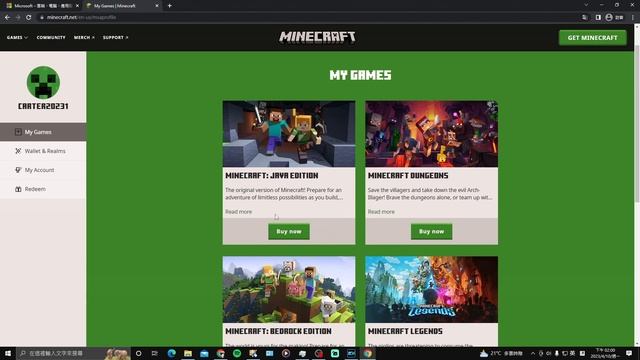Launch Microsoft Edge from taskbar
Viewport: 640px width, 360px height.
tap(171, 353)
